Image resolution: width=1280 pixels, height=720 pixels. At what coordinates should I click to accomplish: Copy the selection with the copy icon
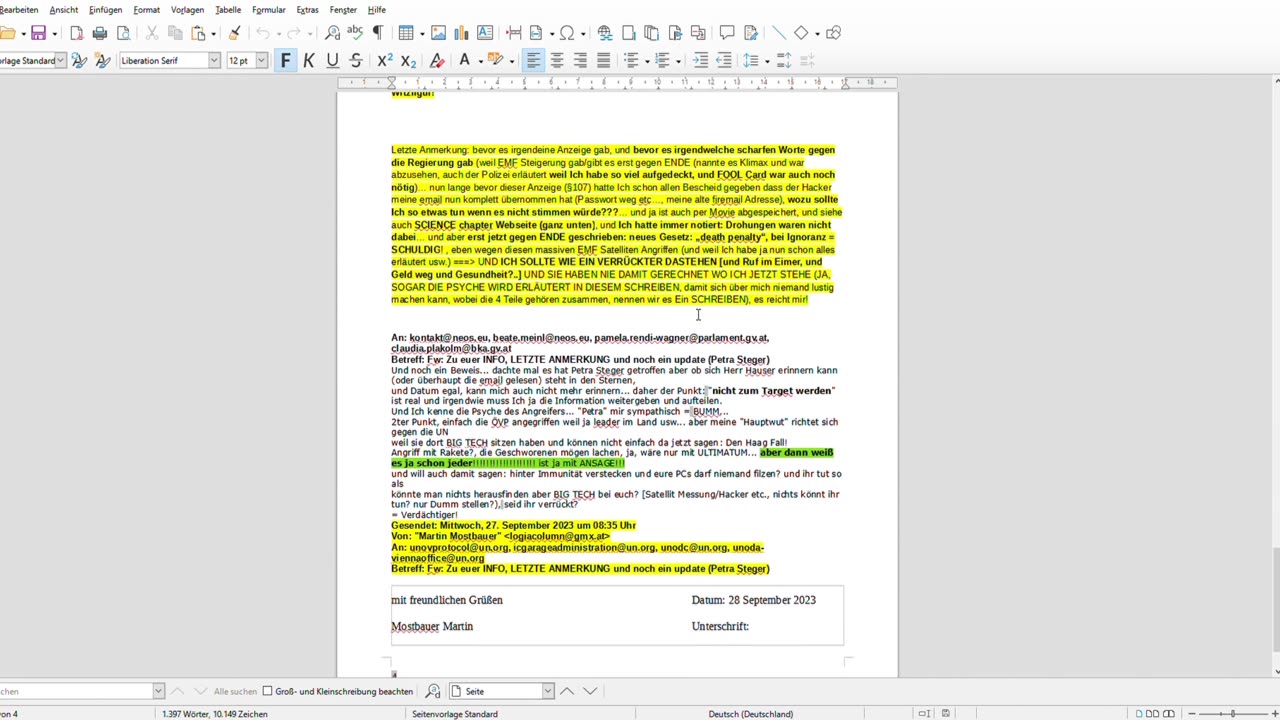click(x=175, y=33)
